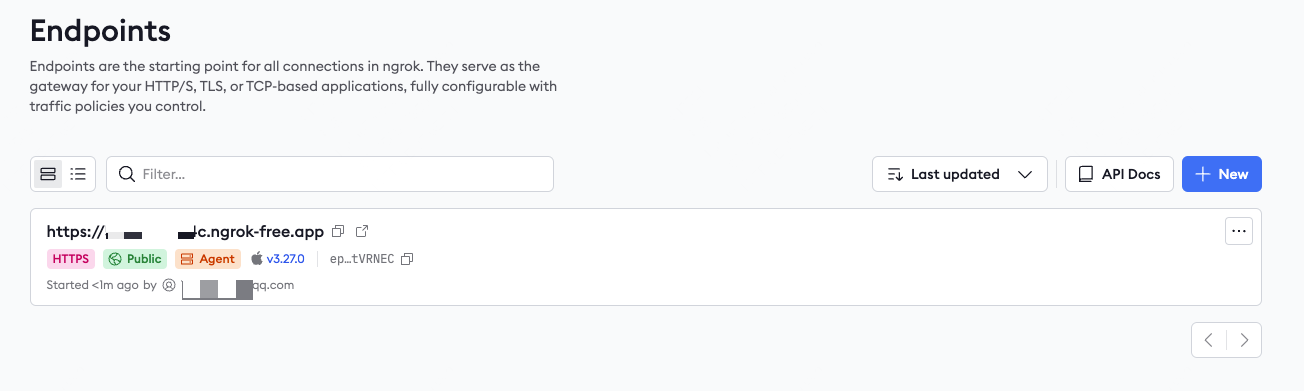Screen dimensions: 1304x391
Task: Switch to card view layout
Action: tap(48, 174)
